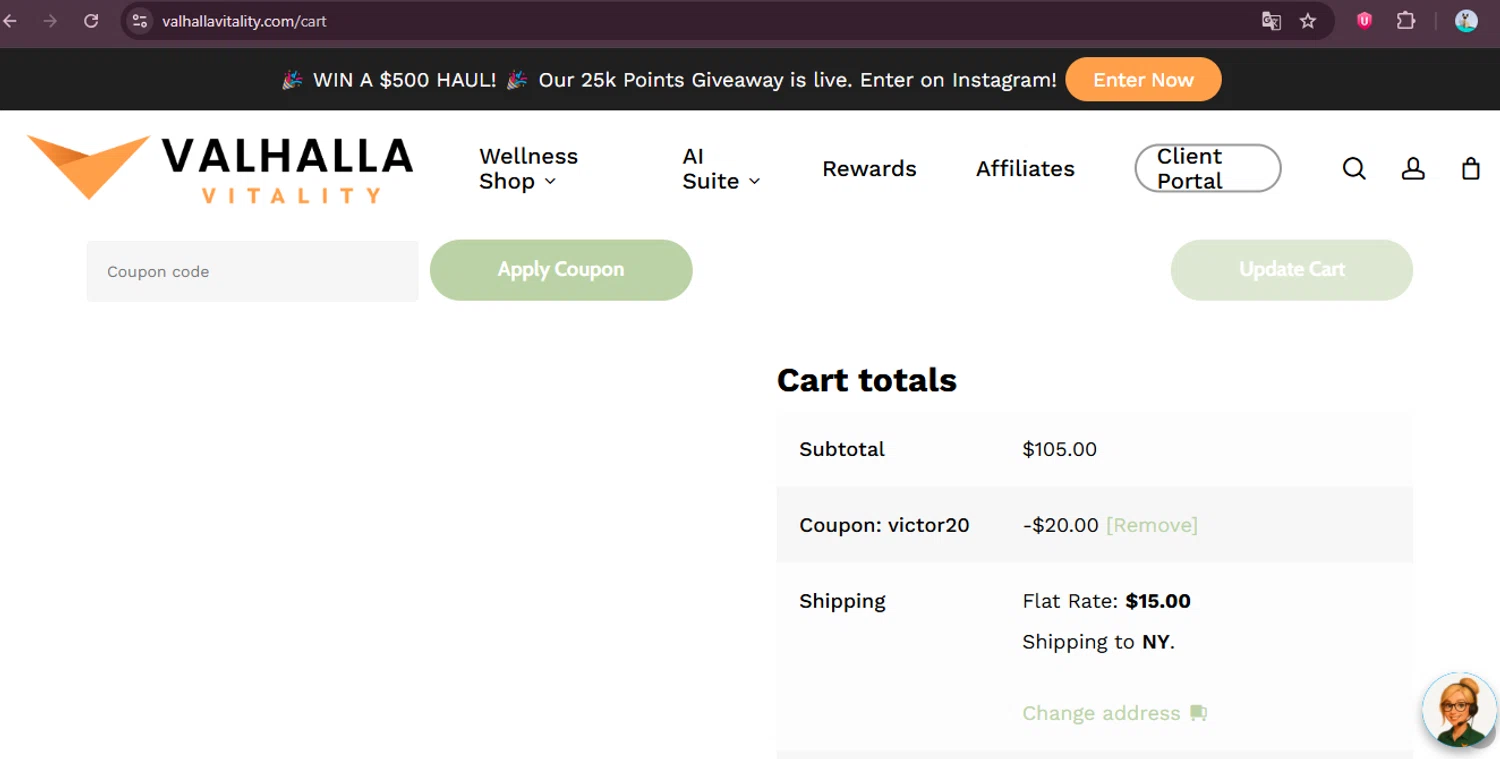Go to the Affiliates page

click(1025, 169)
